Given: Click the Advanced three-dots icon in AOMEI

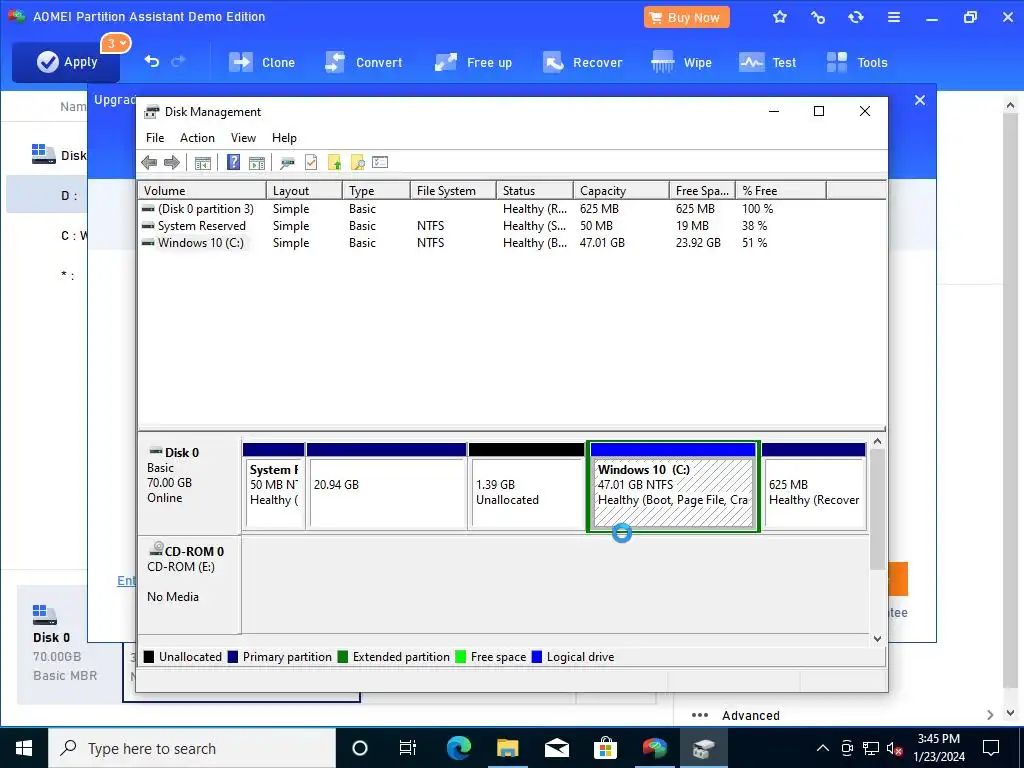Looking at the screenshot, I should pos(700,715).
